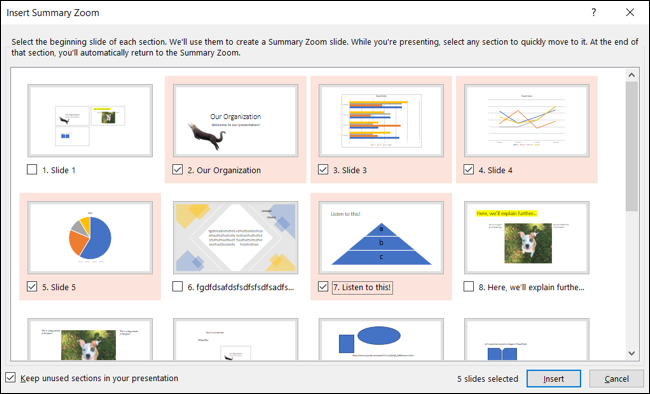Check the slide 6 fgdfdsafdsf checkbox
Screen dimensions: 650x394
(177, 287)
